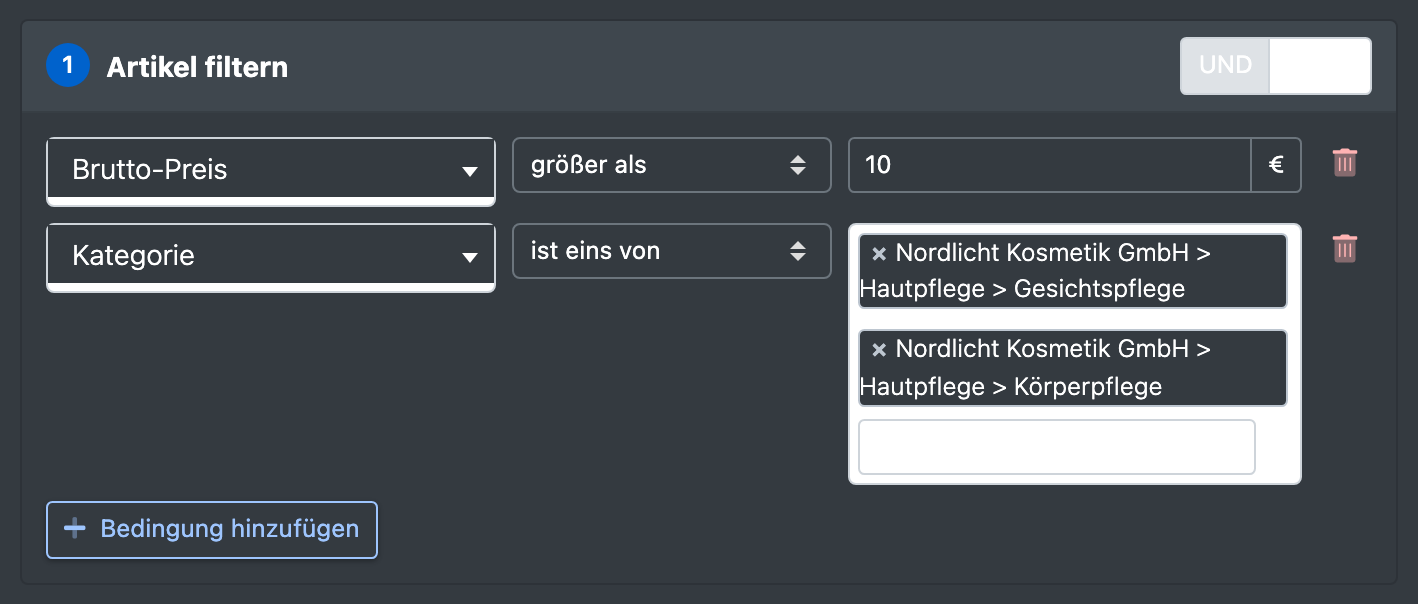Remove the Gesichtspflege category tag
Viewport: 1418px width, 604px height.
[x=879, y=253]
